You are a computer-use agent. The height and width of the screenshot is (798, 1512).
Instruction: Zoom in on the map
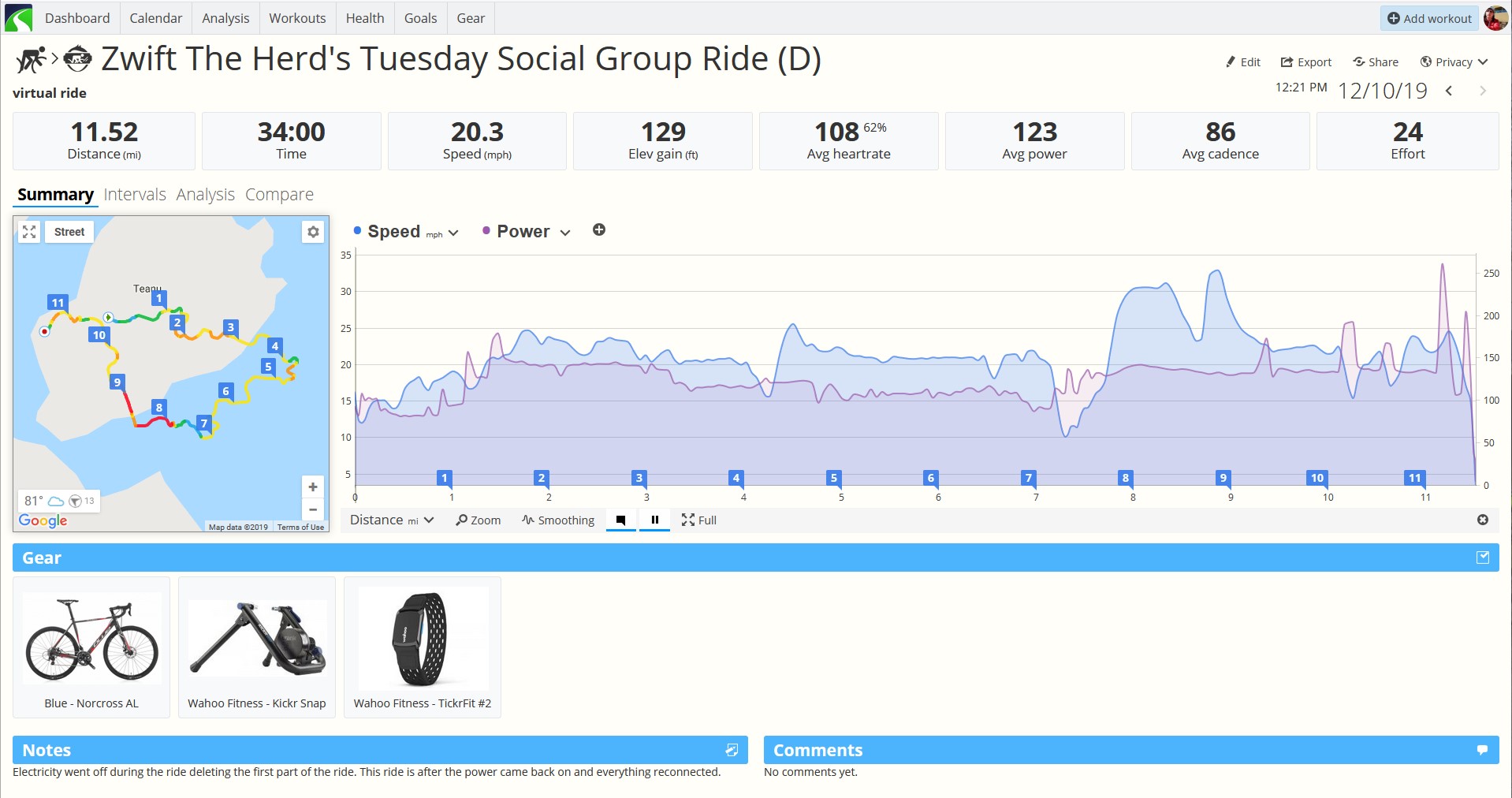point(313,487)
